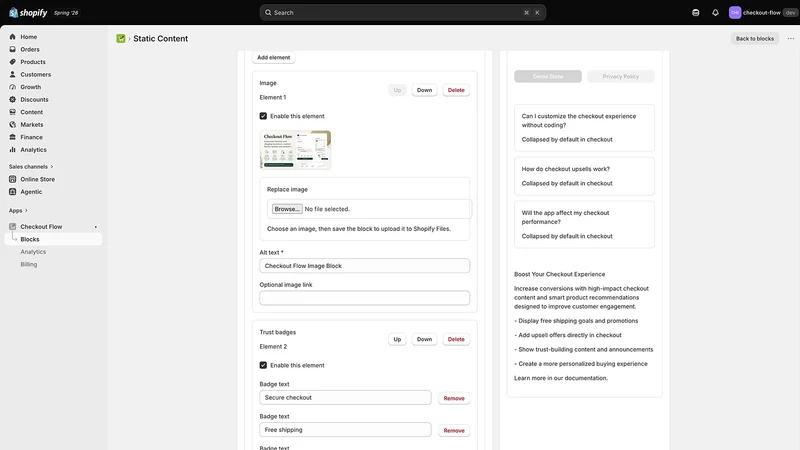800x450 pixels.
Task: Delete the Image element
Action: coord(456,90)
